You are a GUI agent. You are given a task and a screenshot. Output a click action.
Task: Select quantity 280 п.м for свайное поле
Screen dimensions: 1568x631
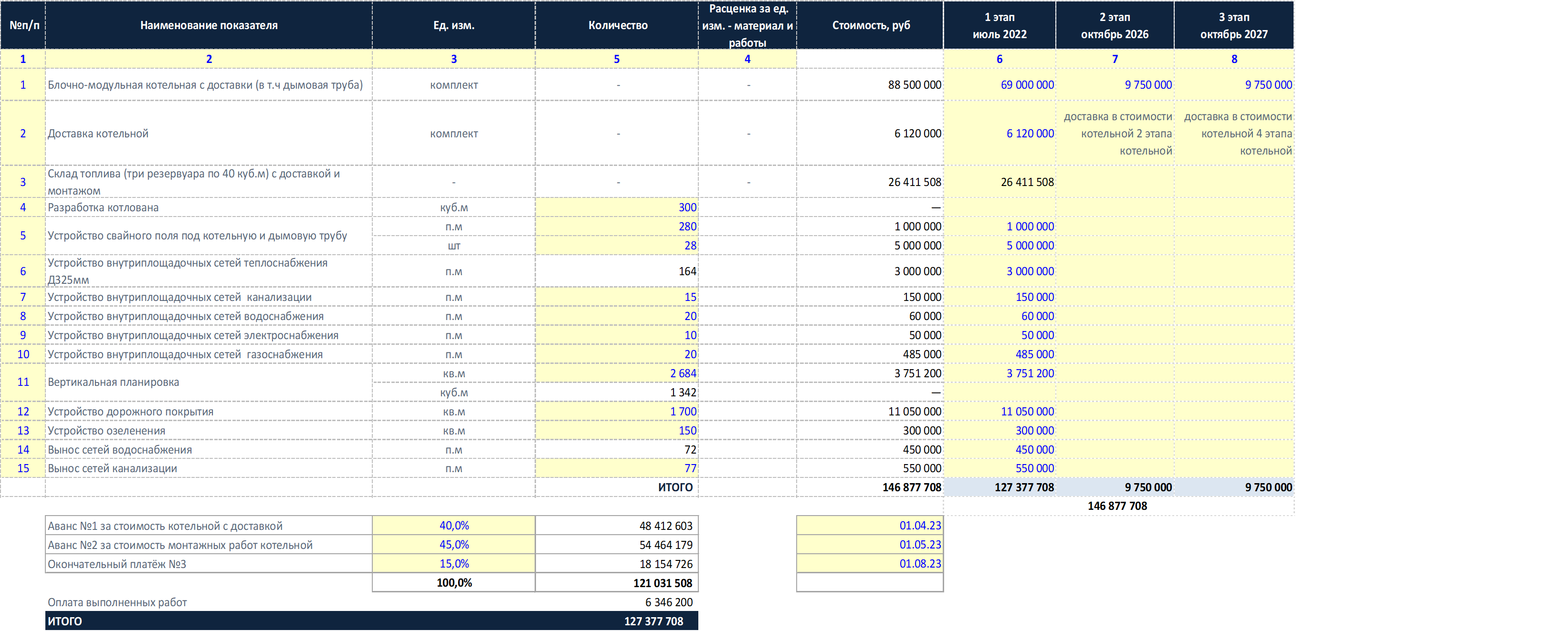click(x=617, y=227)
